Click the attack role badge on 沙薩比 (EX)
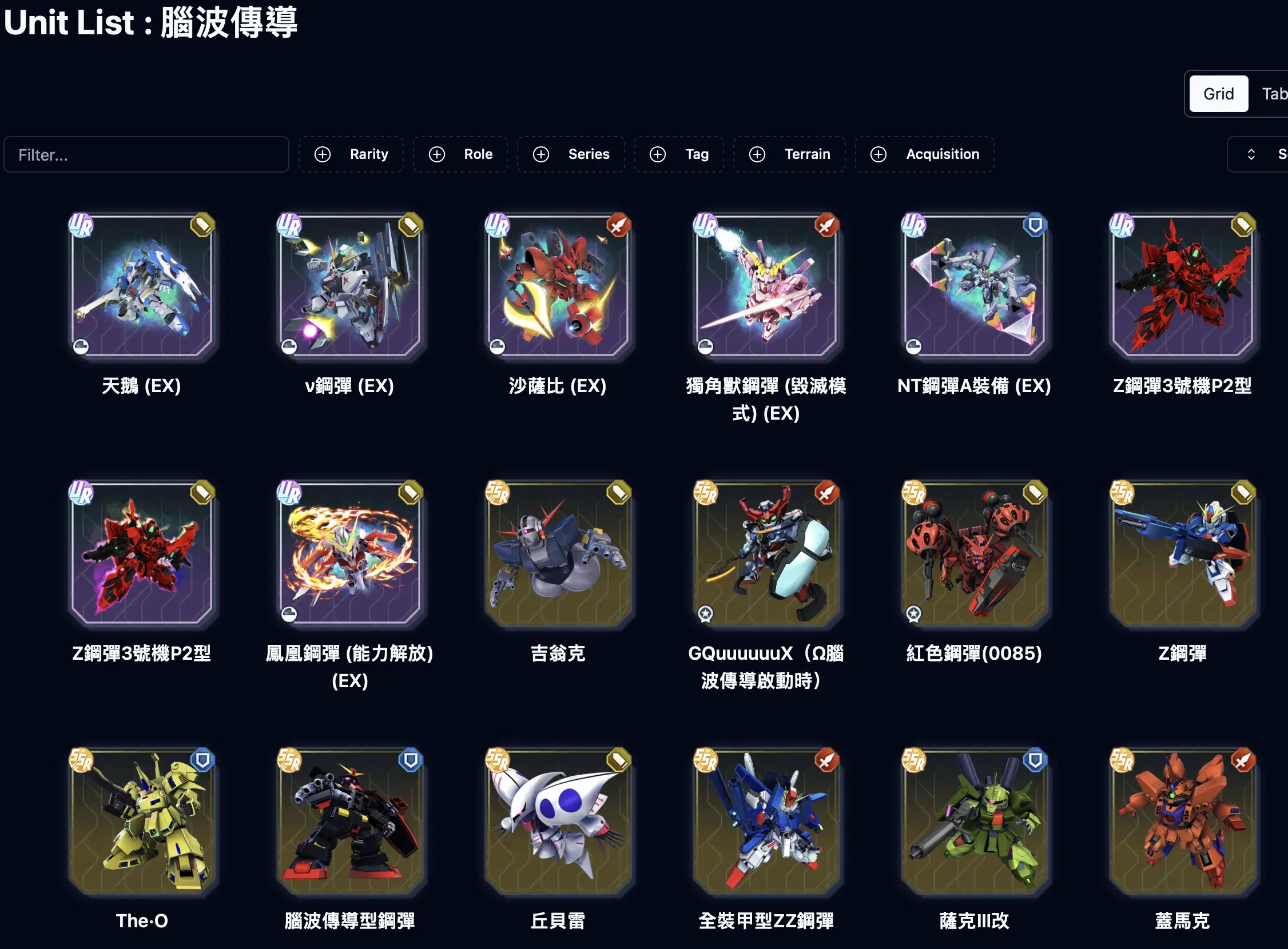1288x949 pixels. click(618, 225)
